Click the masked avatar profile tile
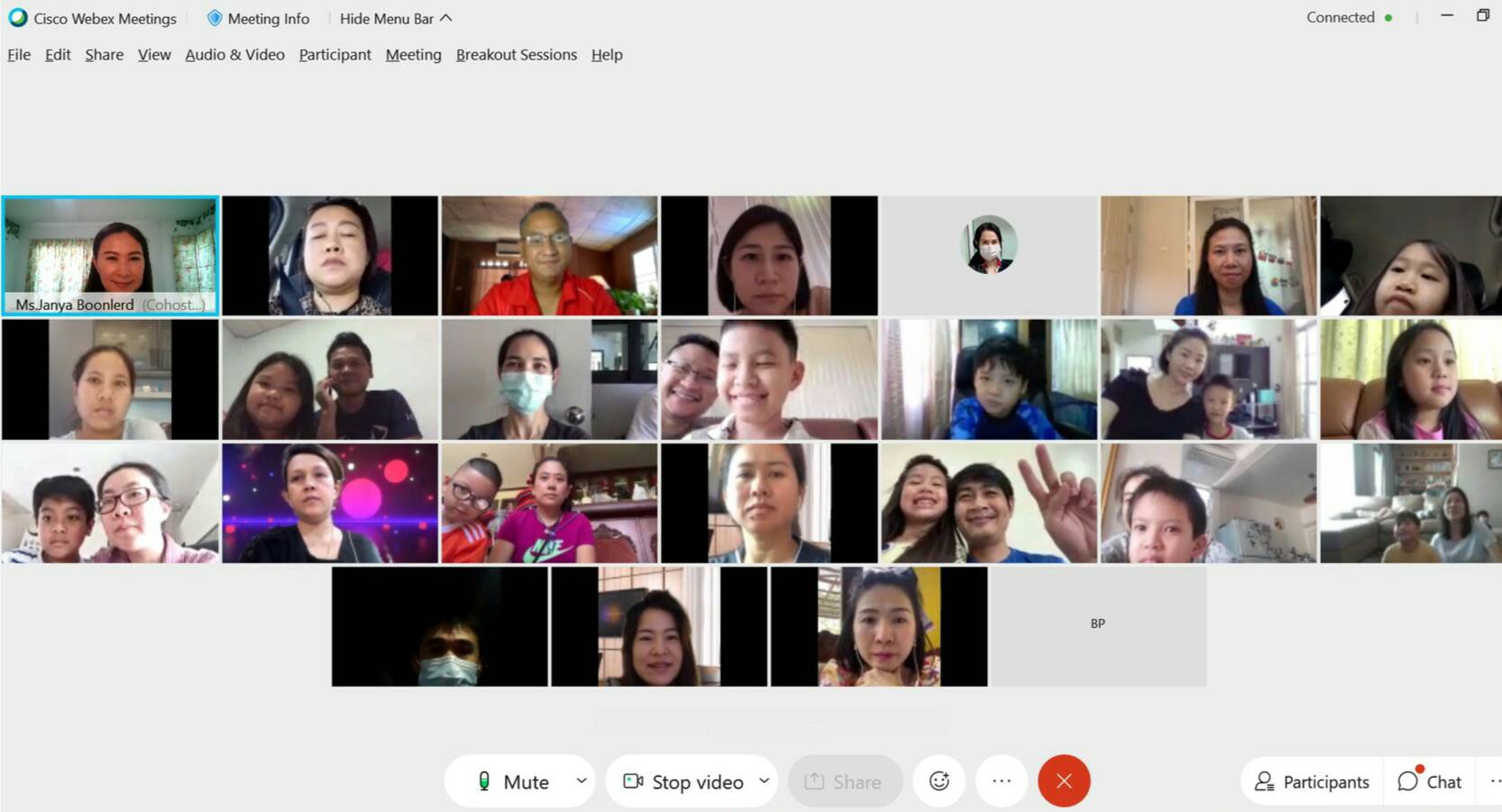This screenshot has width=1502, height=812. [x=989, y=256]
